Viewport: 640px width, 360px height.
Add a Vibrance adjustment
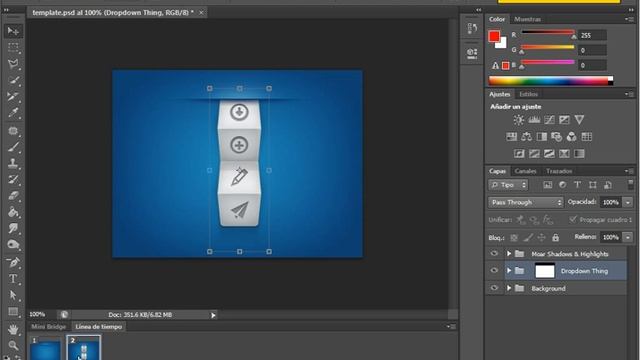579,120
